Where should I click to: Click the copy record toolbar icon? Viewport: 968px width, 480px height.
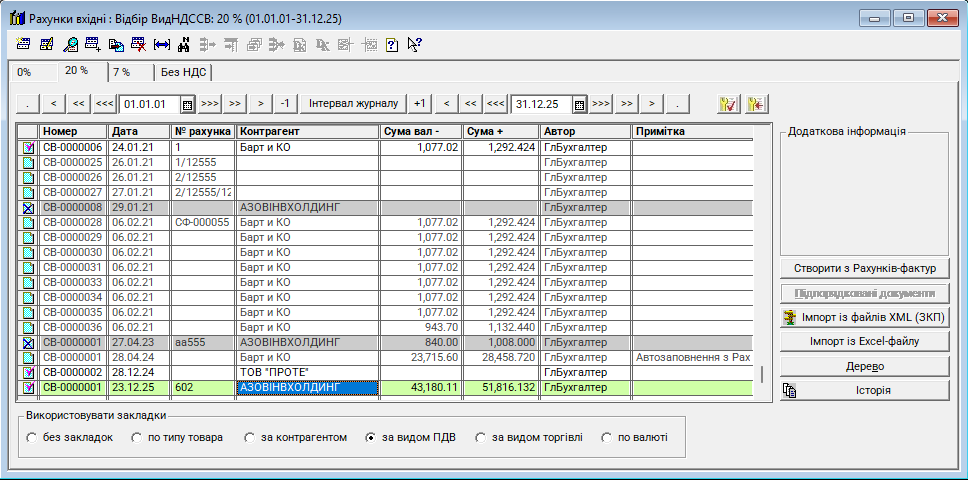[x=116, y=44]
